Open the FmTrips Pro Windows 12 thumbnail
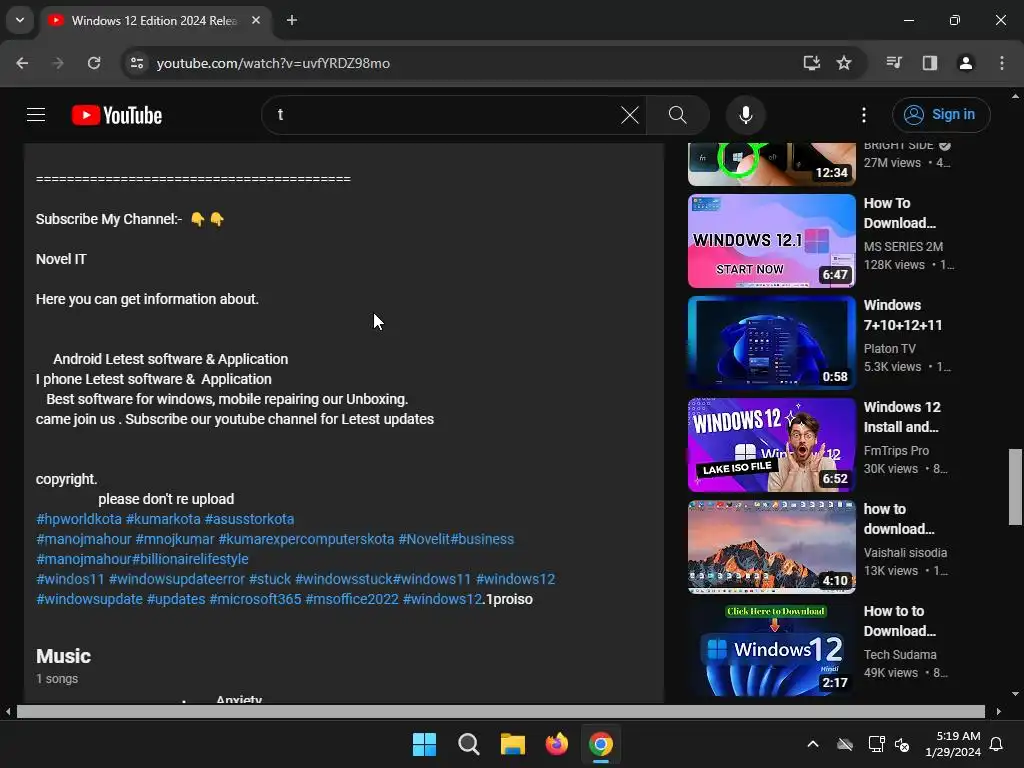This screenshot has width=1024, height=768. (x=771, y=445)
